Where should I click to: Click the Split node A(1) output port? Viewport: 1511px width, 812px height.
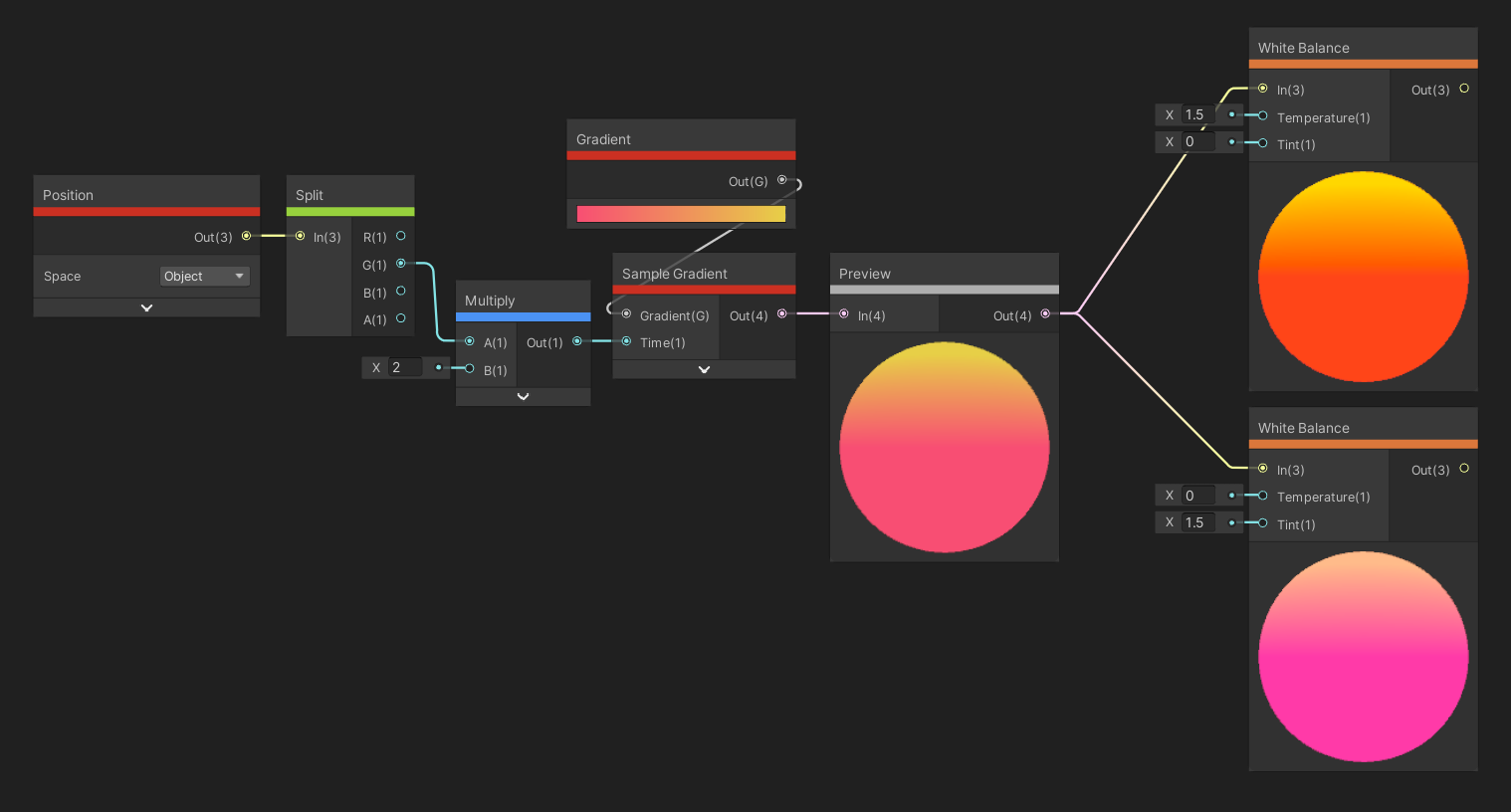point(401,318)
